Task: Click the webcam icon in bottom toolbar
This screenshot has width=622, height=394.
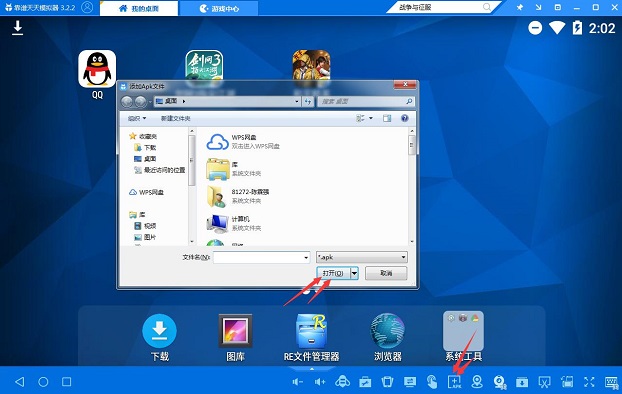Action: pos(499,382)
